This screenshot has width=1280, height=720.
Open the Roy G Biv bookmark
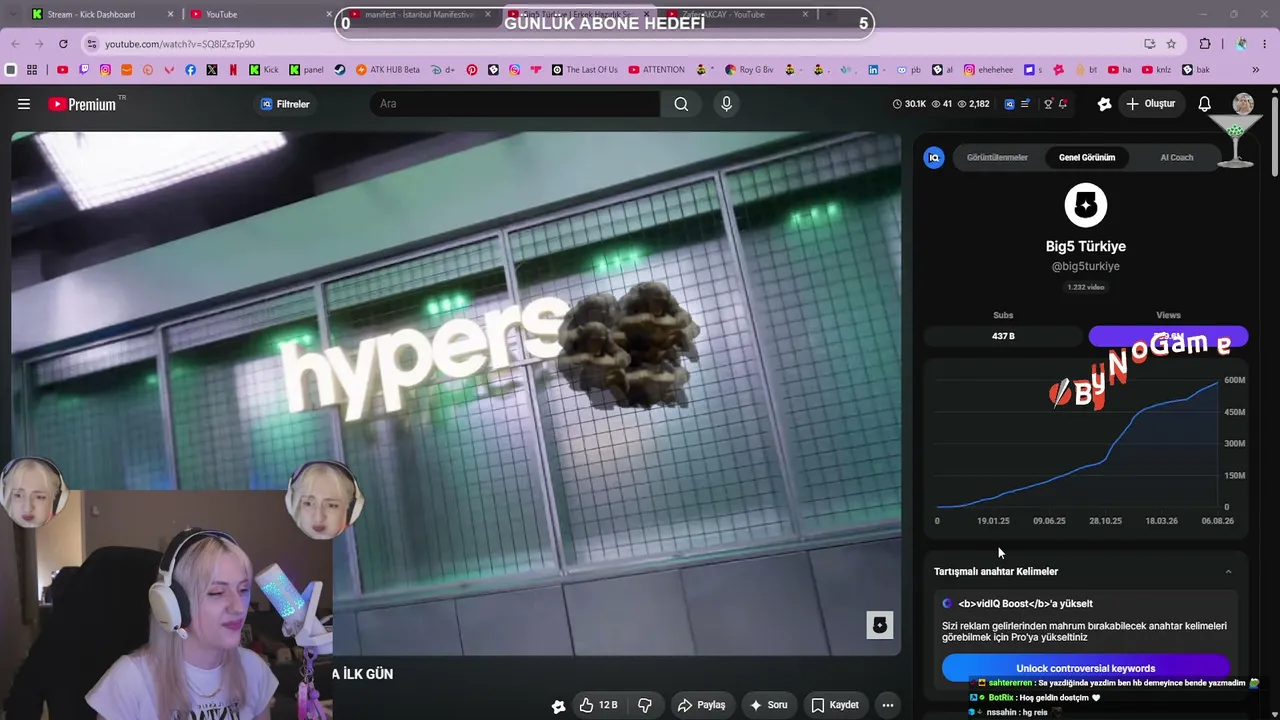(x=749, y=70)
